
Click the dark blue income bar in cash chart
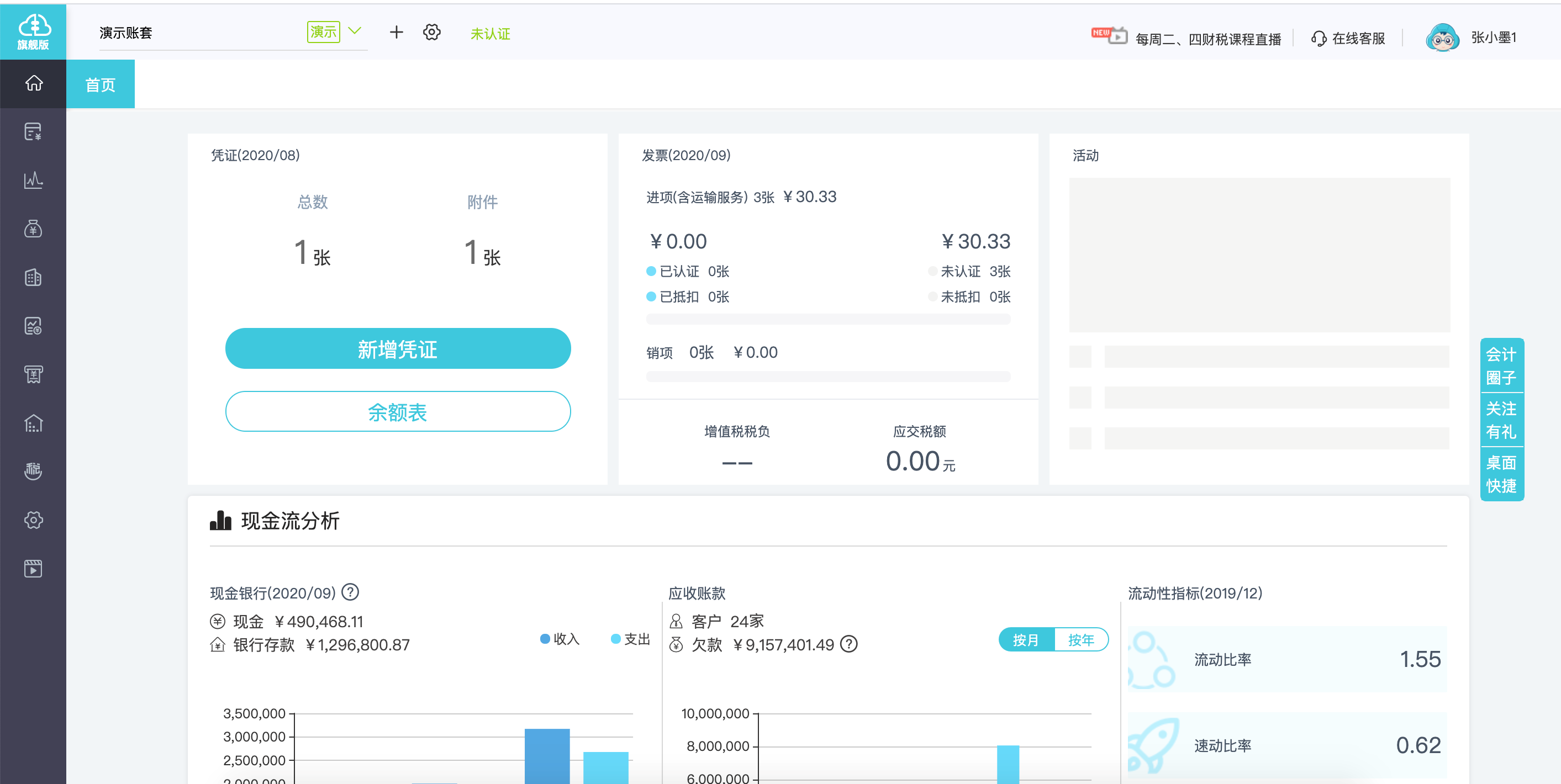coord(547,756)
